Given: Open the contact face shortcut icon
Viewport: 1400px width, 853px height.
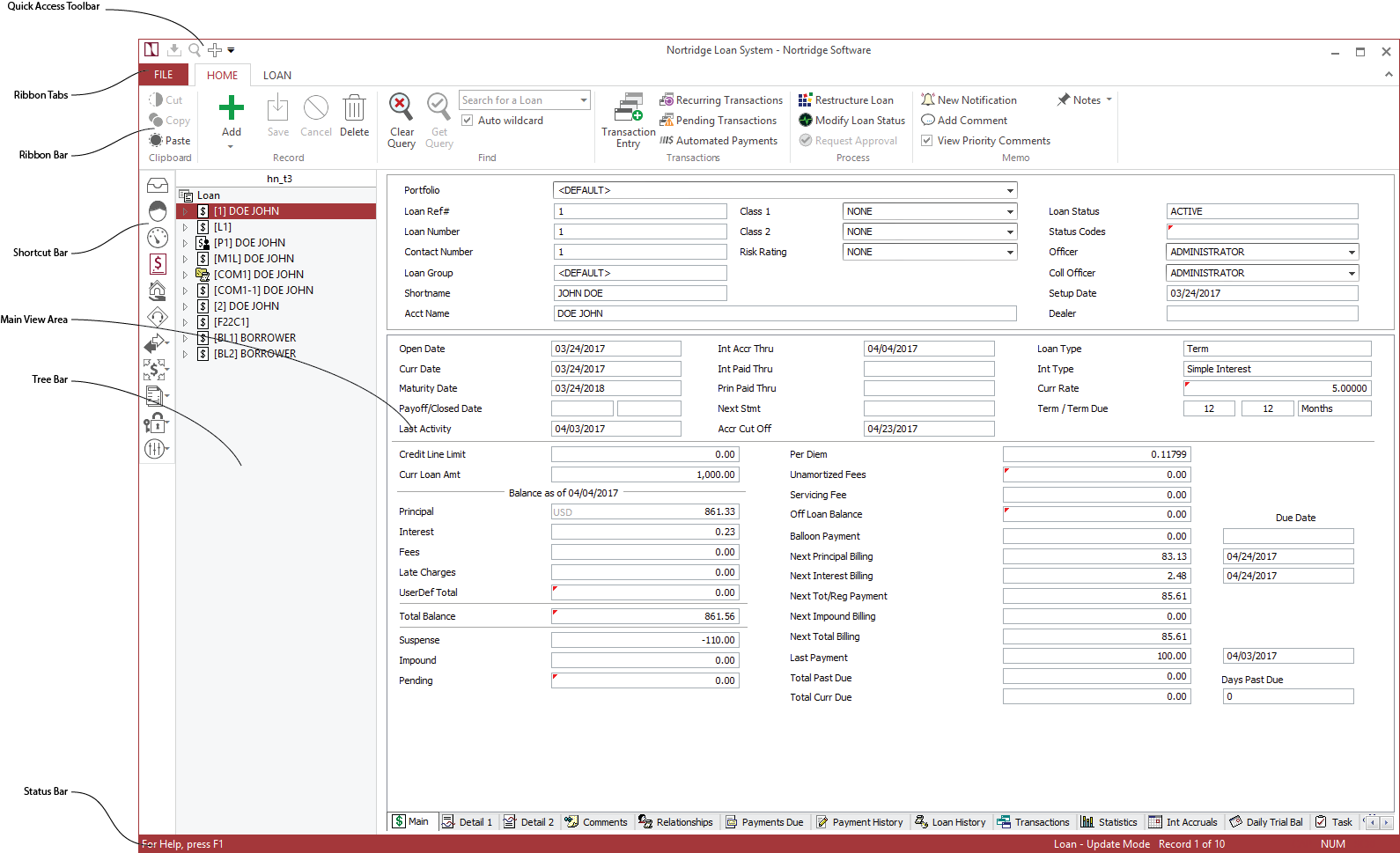Looking at the screenshot, I should click(158, 210).
